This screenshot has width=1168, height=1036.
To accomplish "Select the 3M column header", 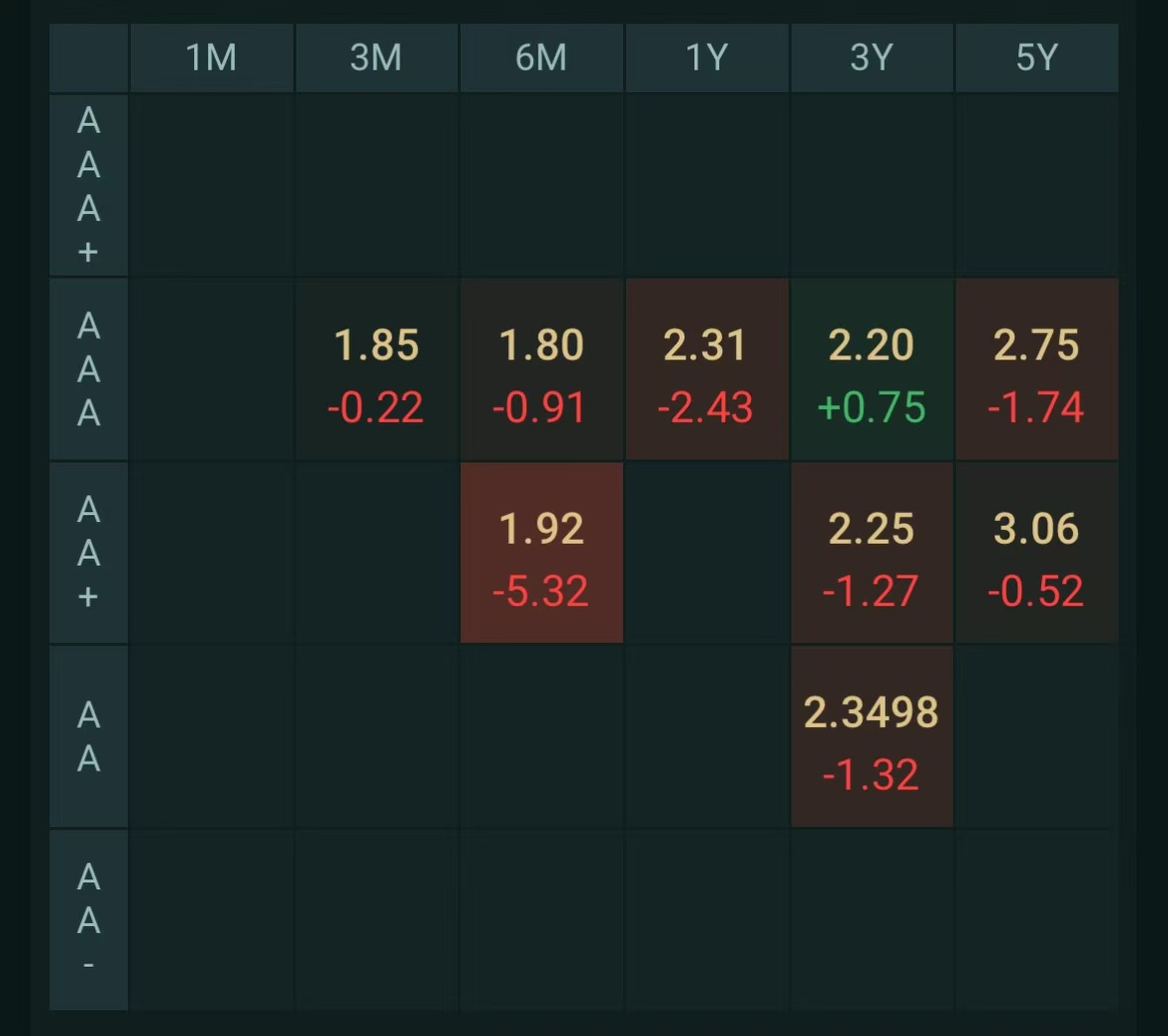I will click(x=376, y=58).
